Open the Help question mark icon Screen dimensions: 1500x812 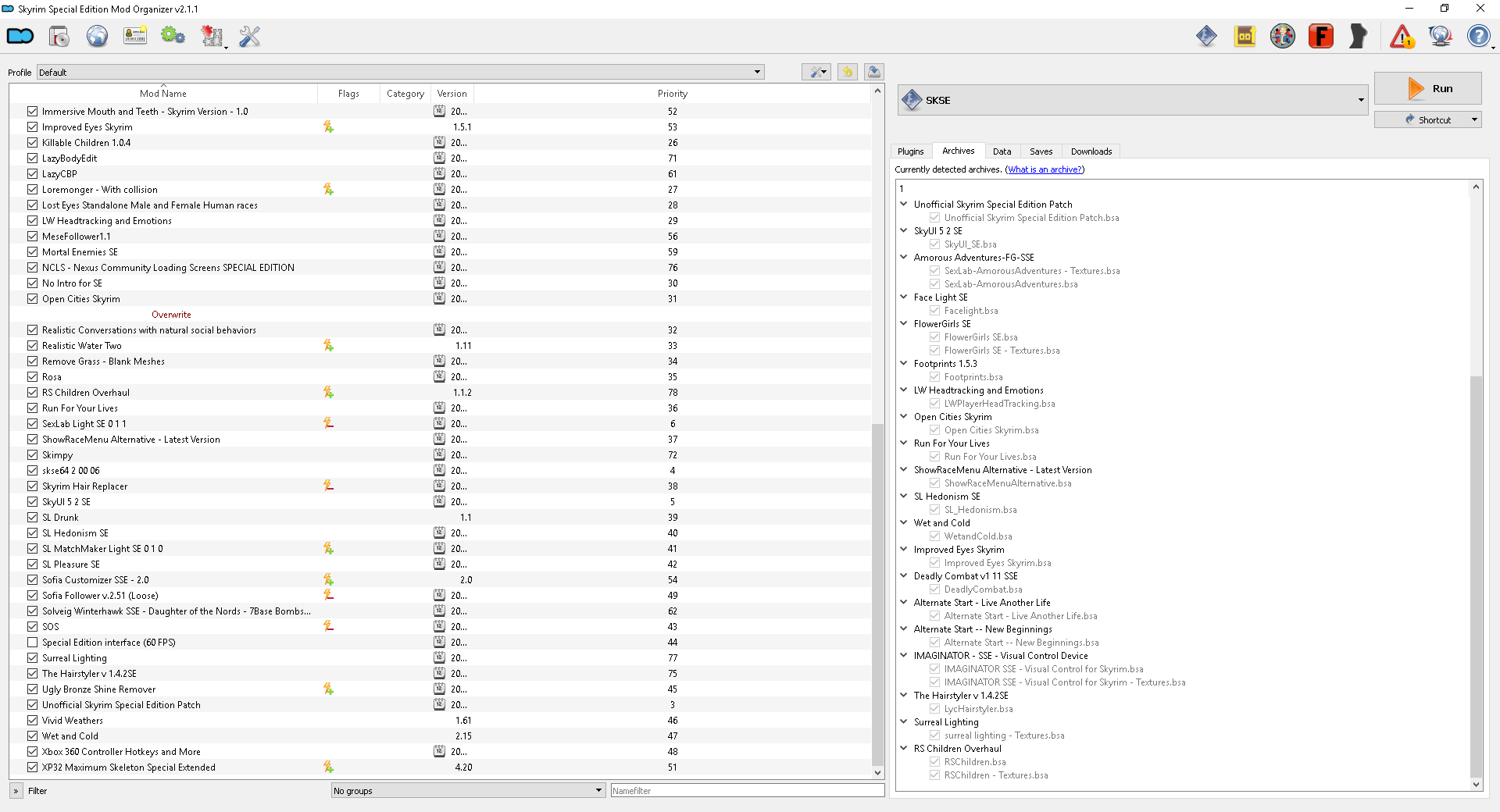pyautogui.click(x=1478, y=36)
